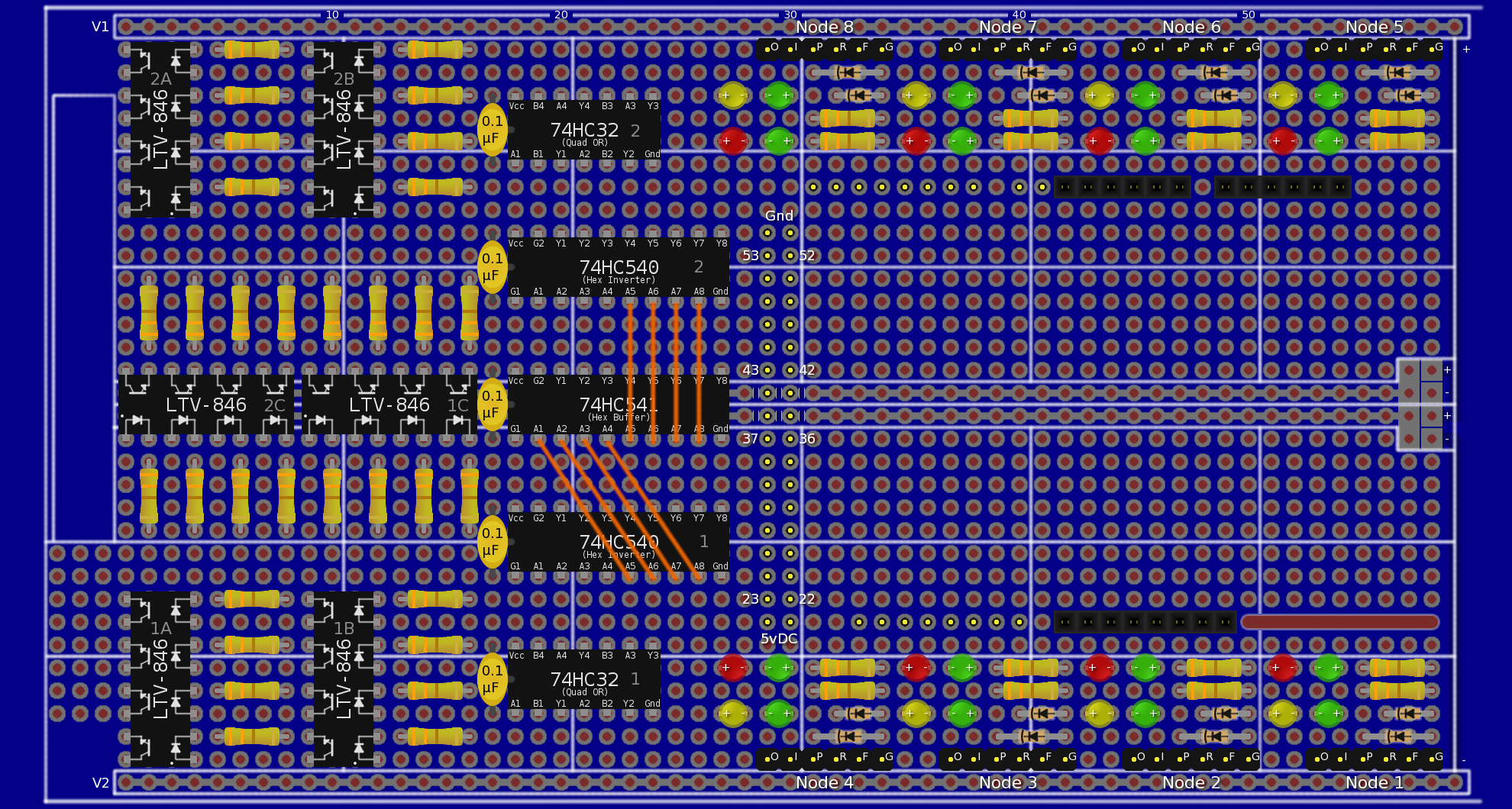1512x809 pixels.
Task: Click the Node 1 label
Action: tap(1375, 782)
